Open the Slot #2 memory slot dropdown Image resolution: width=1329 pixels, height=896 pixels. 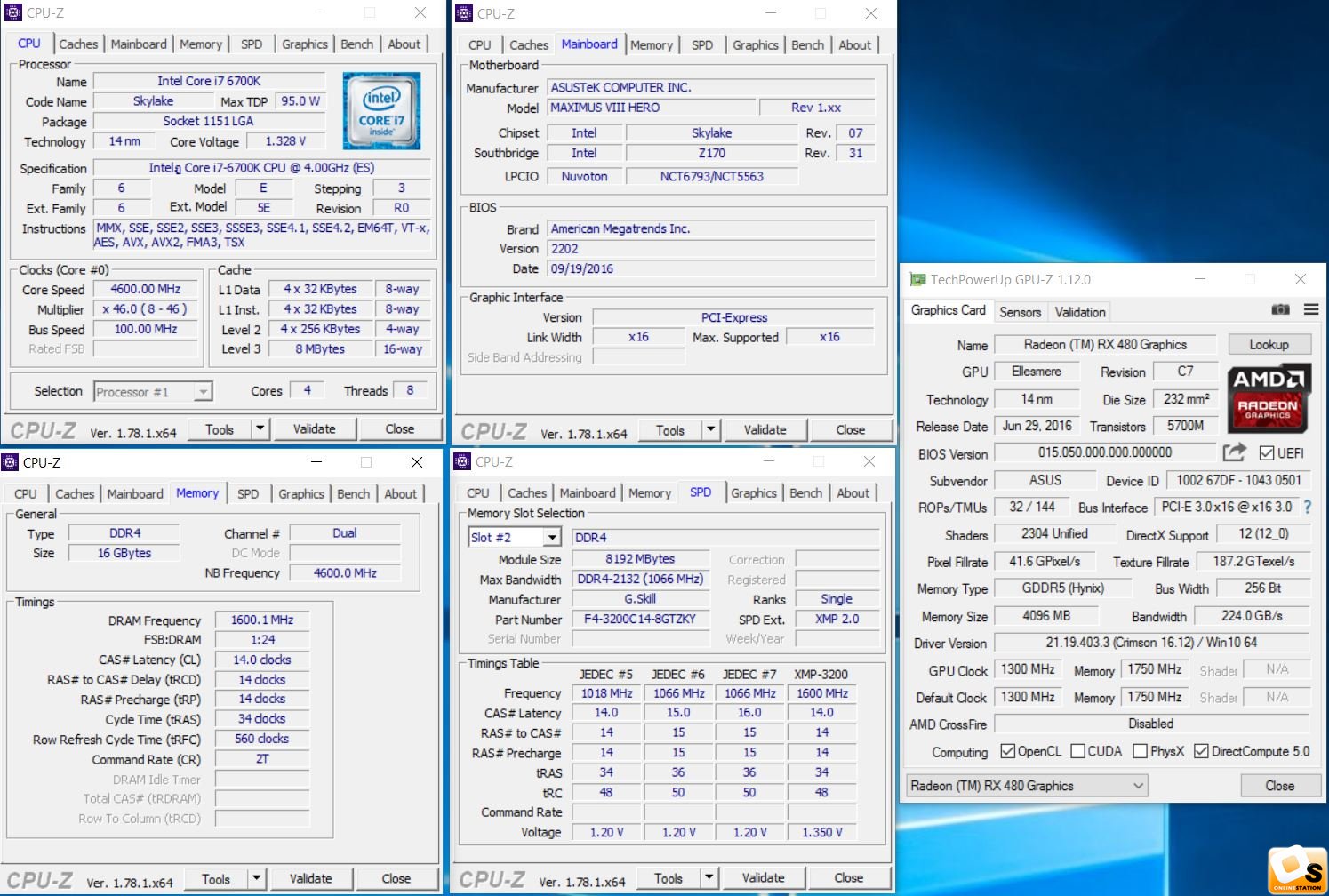click(x=516, y=538)
